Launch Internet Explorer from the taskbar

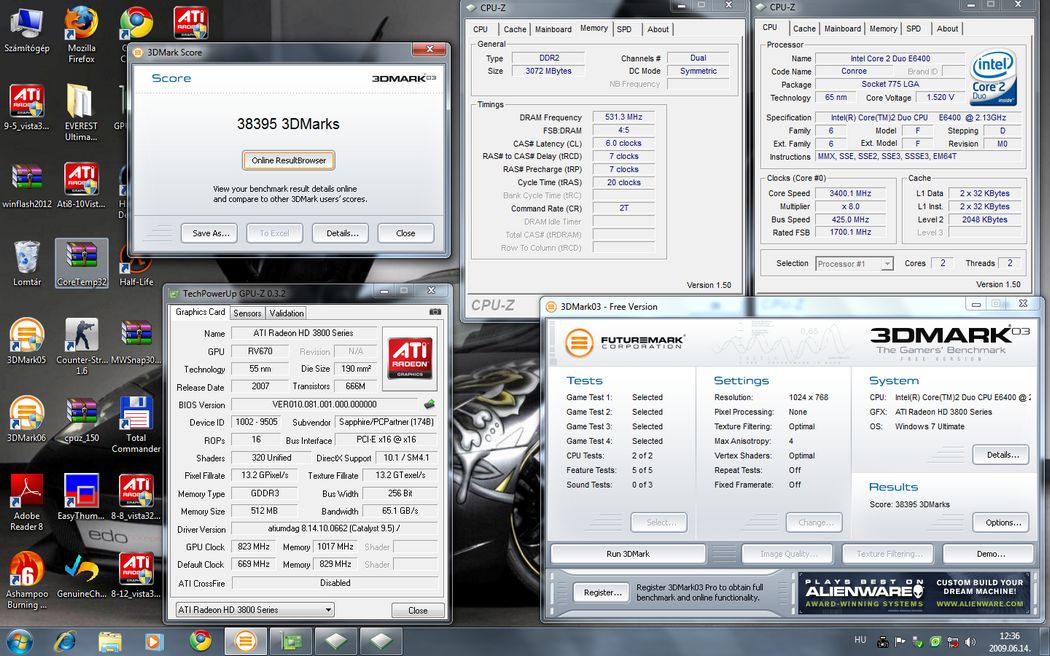coord(65,641)
